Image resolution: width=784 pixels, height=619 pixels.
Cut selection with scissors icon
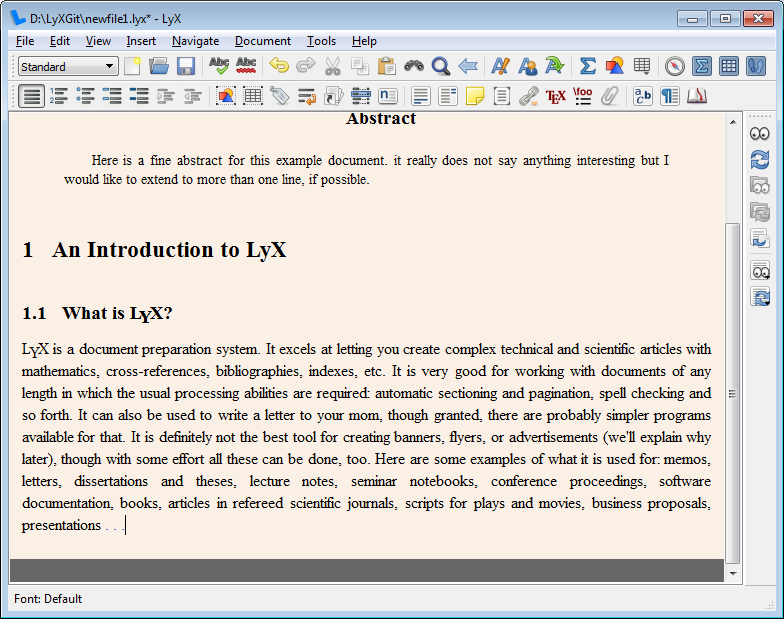tap(332, 66)
